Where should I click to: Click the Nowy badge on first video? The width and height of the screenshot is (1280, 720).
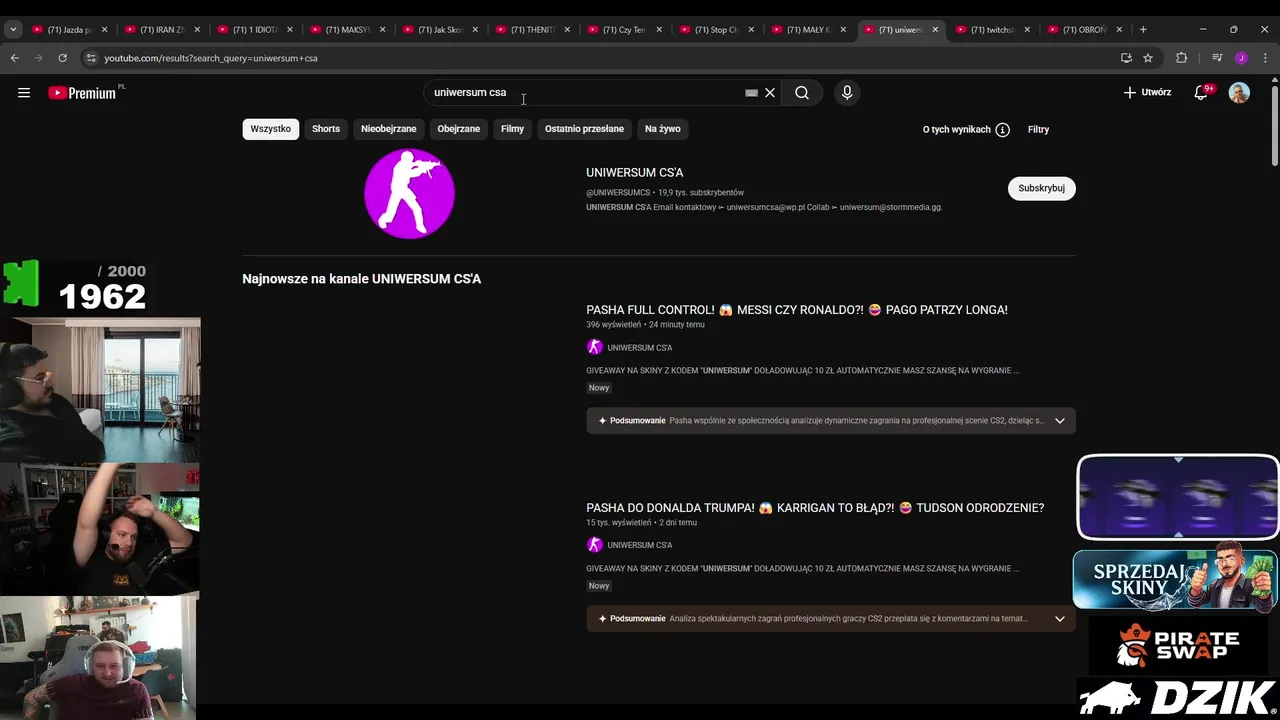click(x=598, y=388)
